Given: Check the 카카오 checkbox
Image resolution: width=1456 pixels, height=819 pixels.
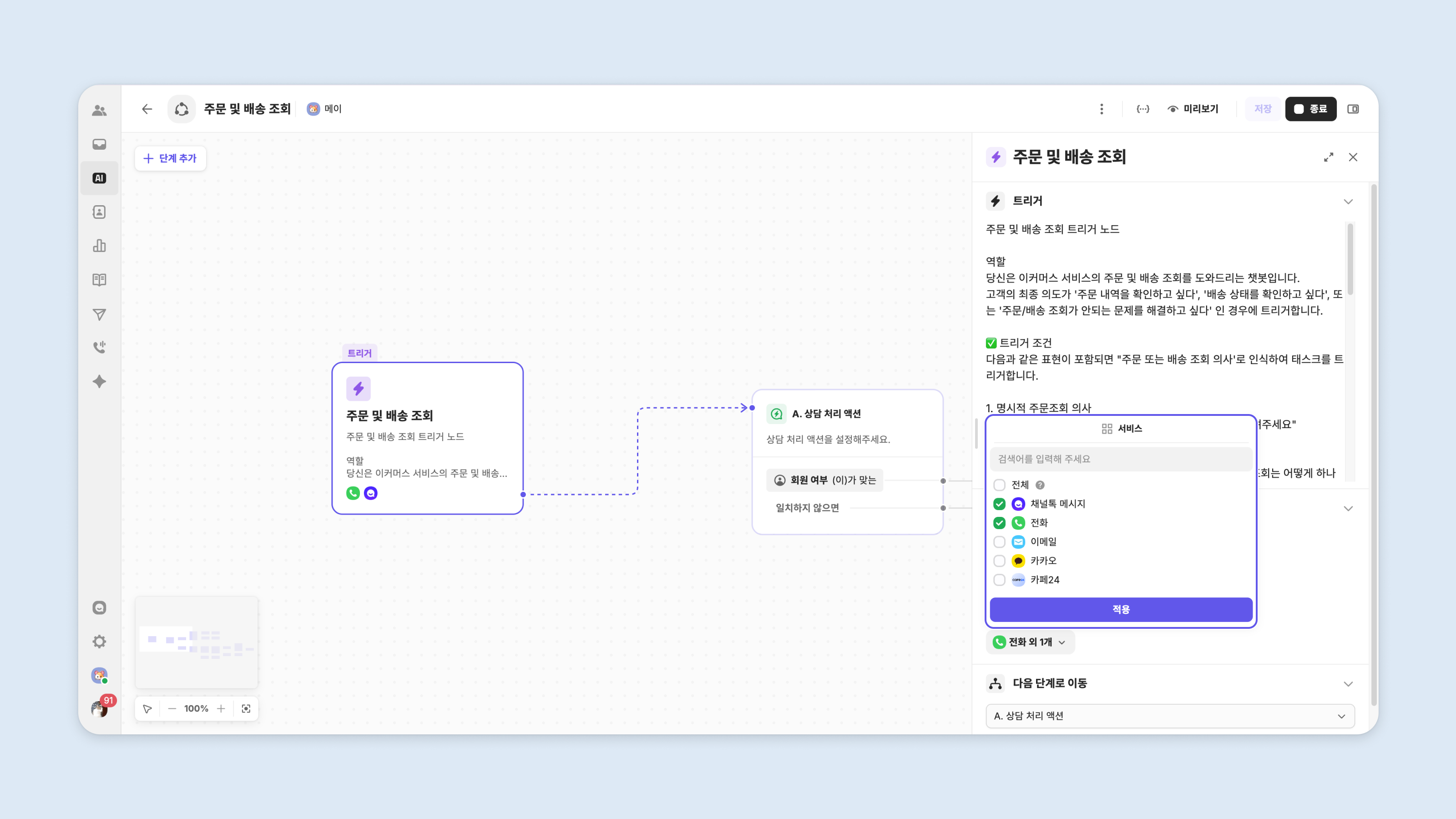Looking at the screenshot, I should coord(999,561).
